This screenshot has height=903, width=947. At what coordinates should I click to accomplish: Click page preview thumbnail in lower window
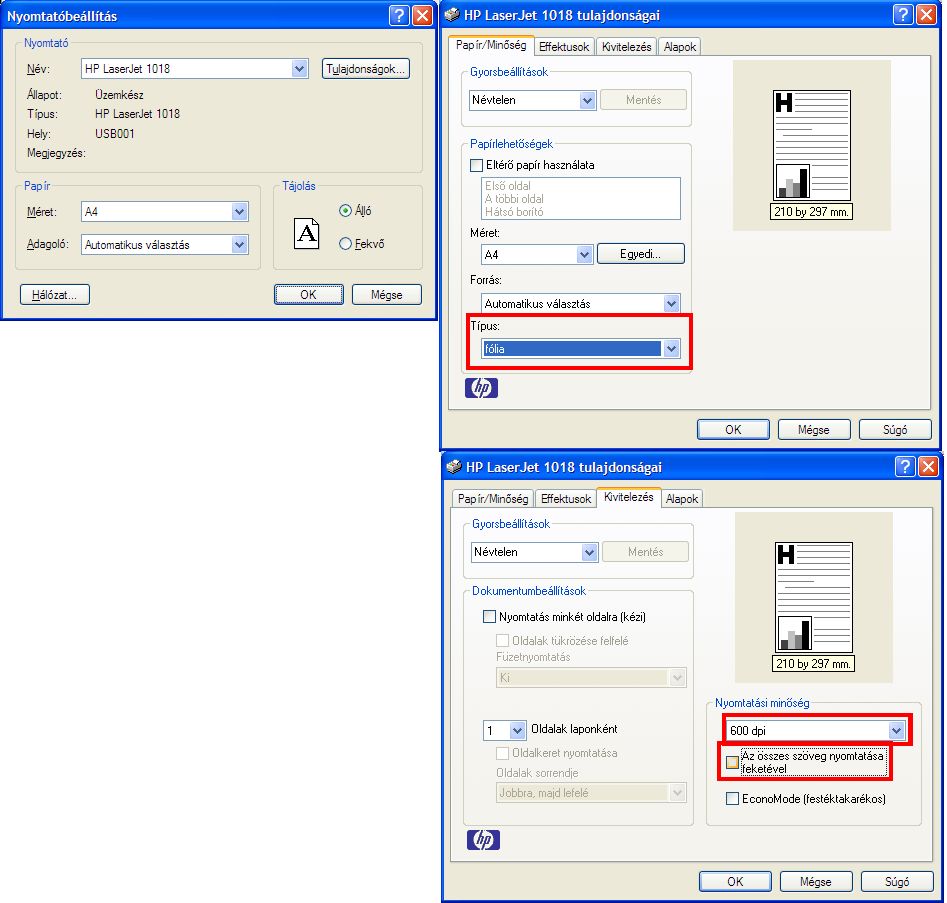[814, 597]
